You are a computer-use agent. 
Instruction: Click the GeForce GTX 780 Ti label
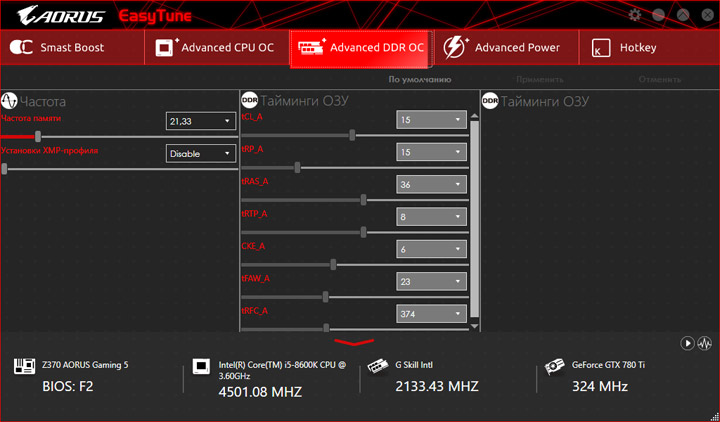608,365
